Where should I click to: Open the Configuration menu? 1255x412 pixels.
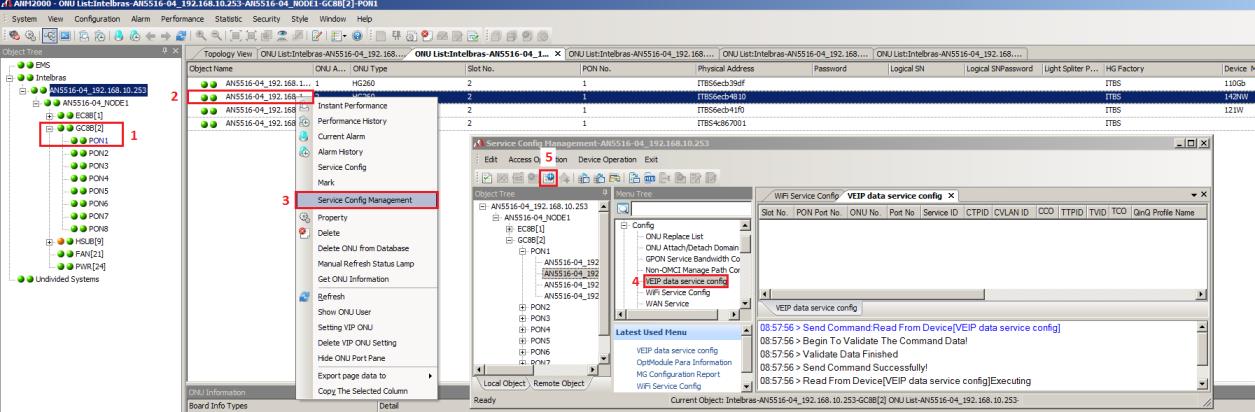tap(98, 19)
